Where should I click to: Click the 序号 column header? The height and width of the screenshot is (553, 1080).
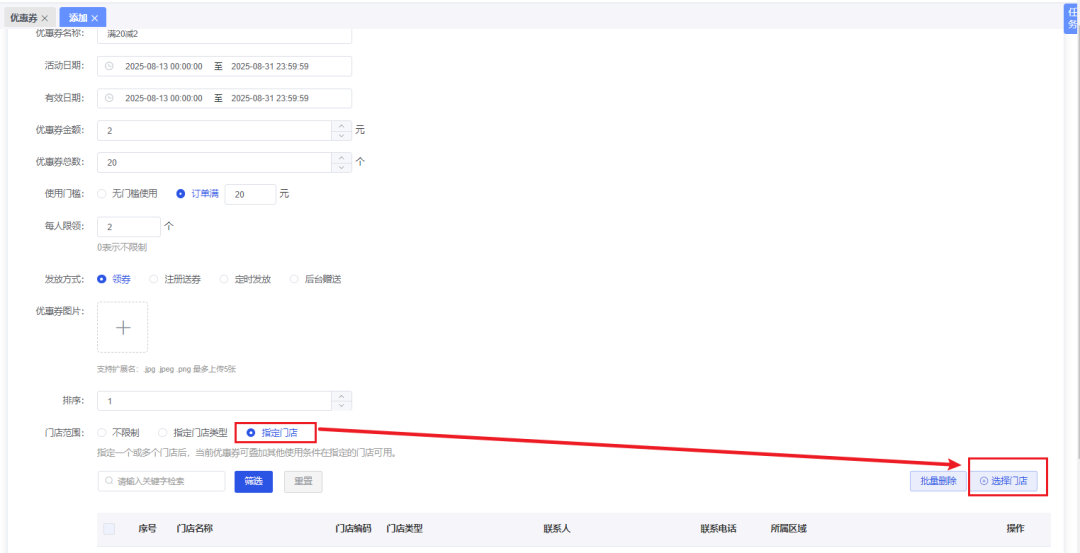pos(147,529)
